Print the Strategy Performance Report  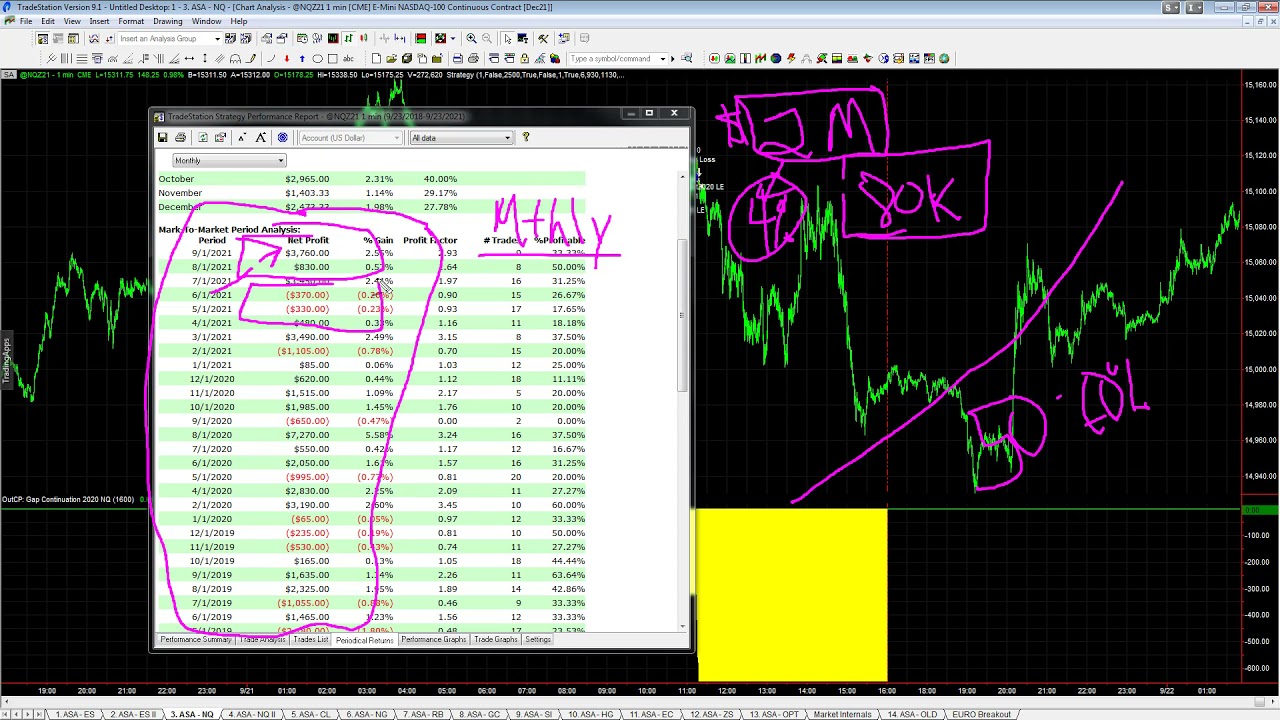pyautogui.click(x=180, y=138)
